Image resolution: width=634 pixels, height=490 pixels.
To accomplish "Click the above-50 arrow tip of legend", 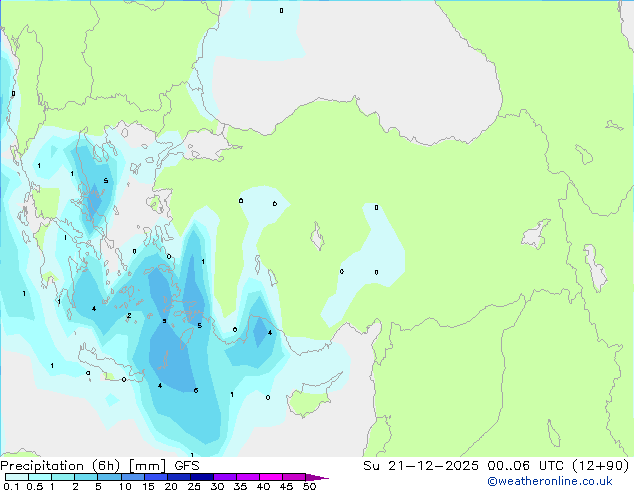I will tap(317, 477).
